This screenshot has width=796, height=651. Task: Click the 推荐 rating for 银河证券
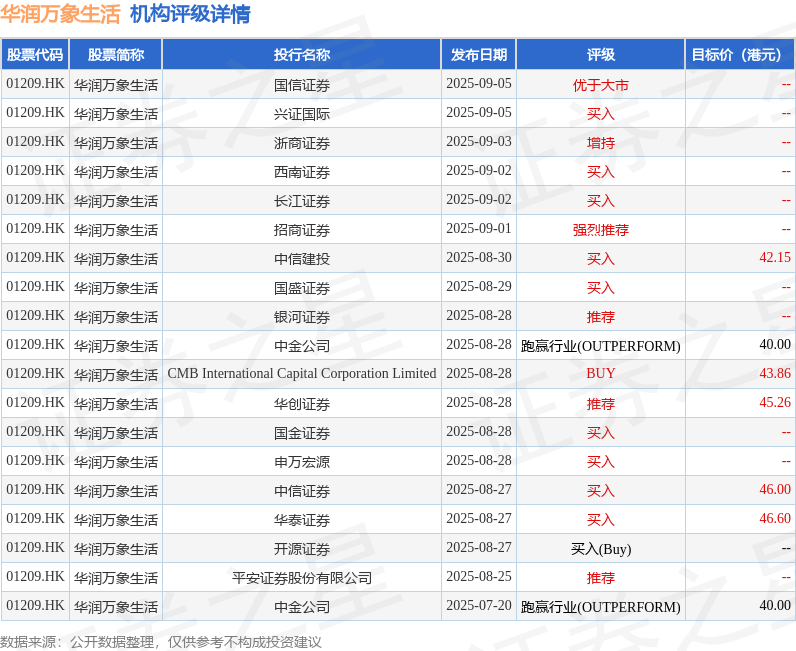coord(601,316)
